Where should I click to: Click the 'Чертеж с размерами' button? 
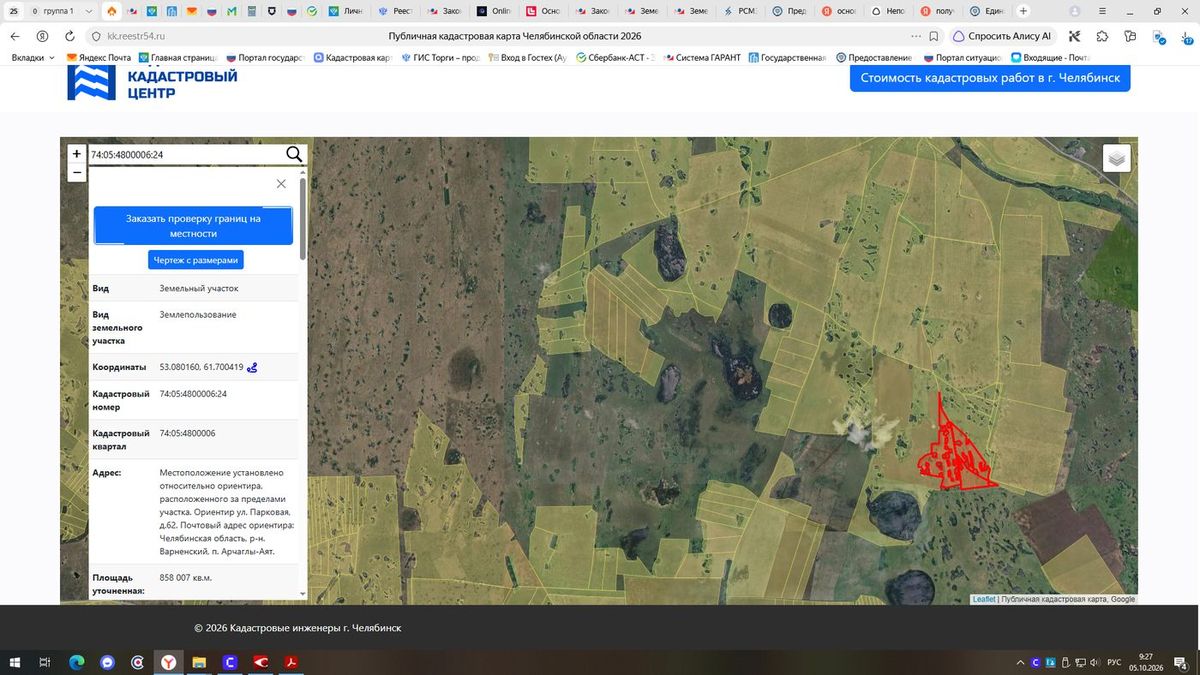click(x=196, y=260)
